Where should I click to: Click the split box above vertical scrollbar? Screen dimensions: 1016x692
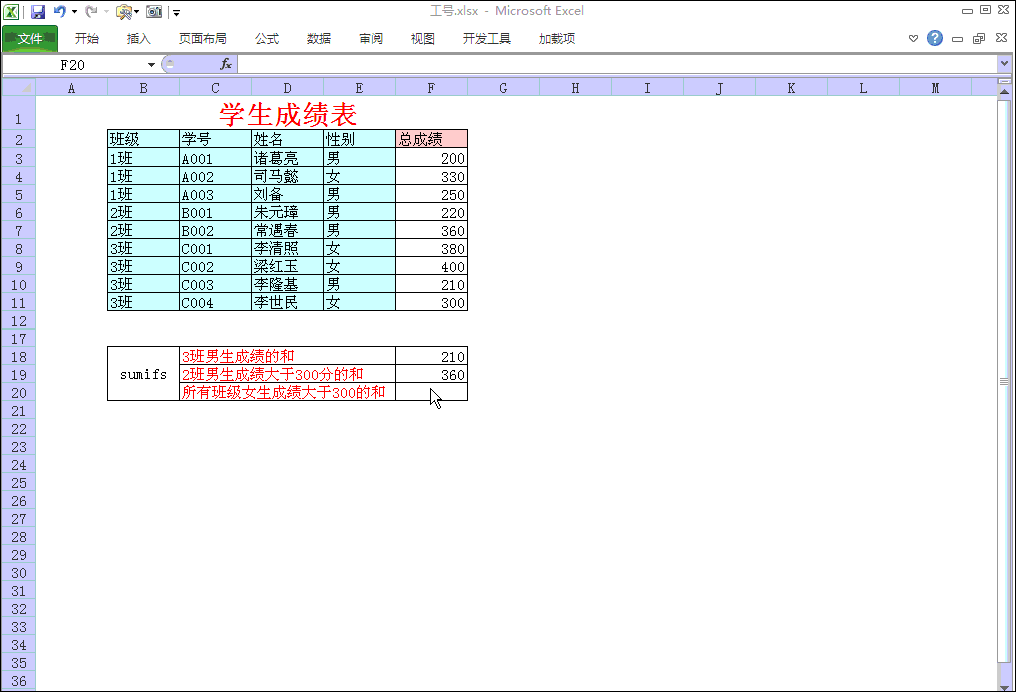pyautogui.click(x=1004, y=81)
